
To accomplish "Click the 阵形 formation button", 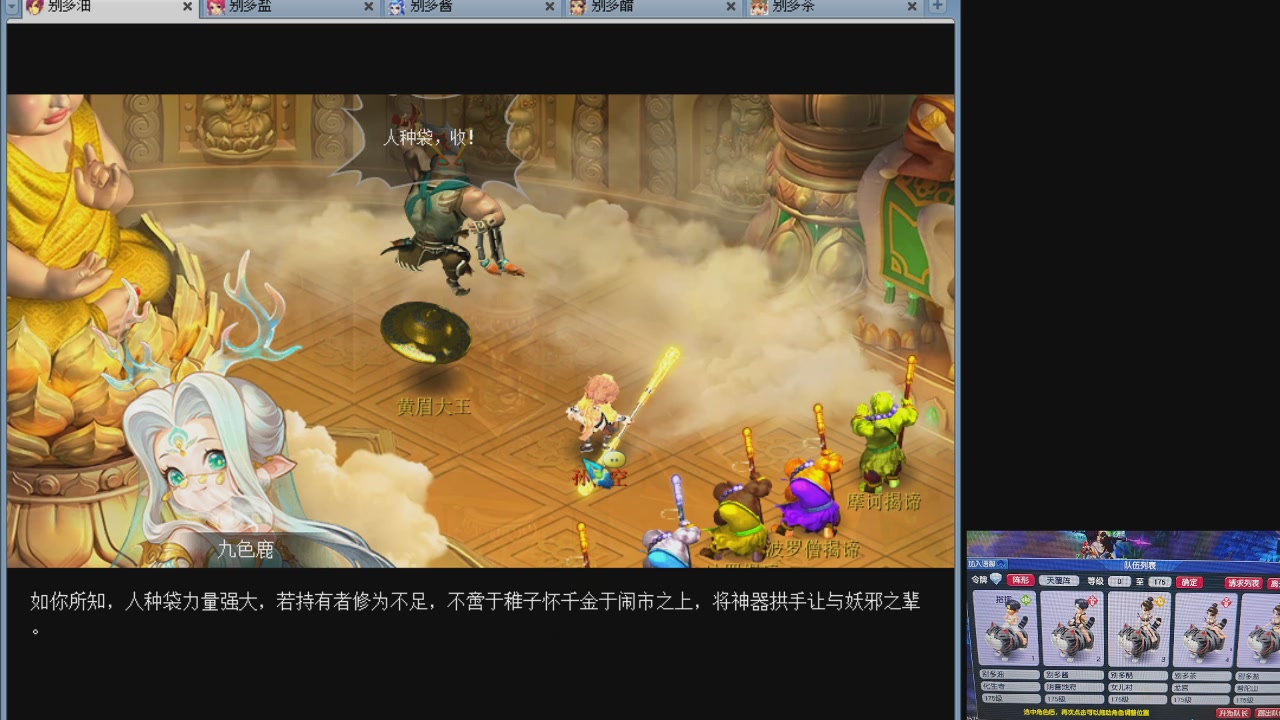I will 1019,581.
